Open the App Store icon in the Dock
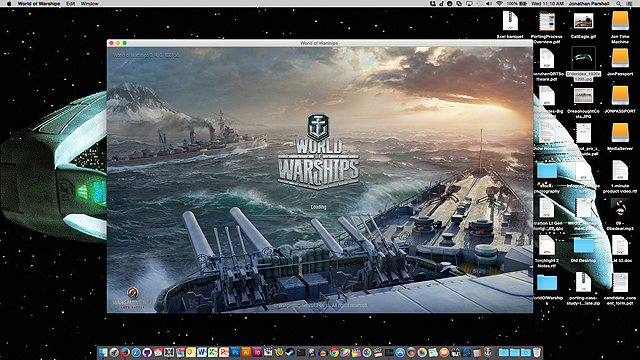The width and height of the screenshot is (640, 360). coord(400,352)
